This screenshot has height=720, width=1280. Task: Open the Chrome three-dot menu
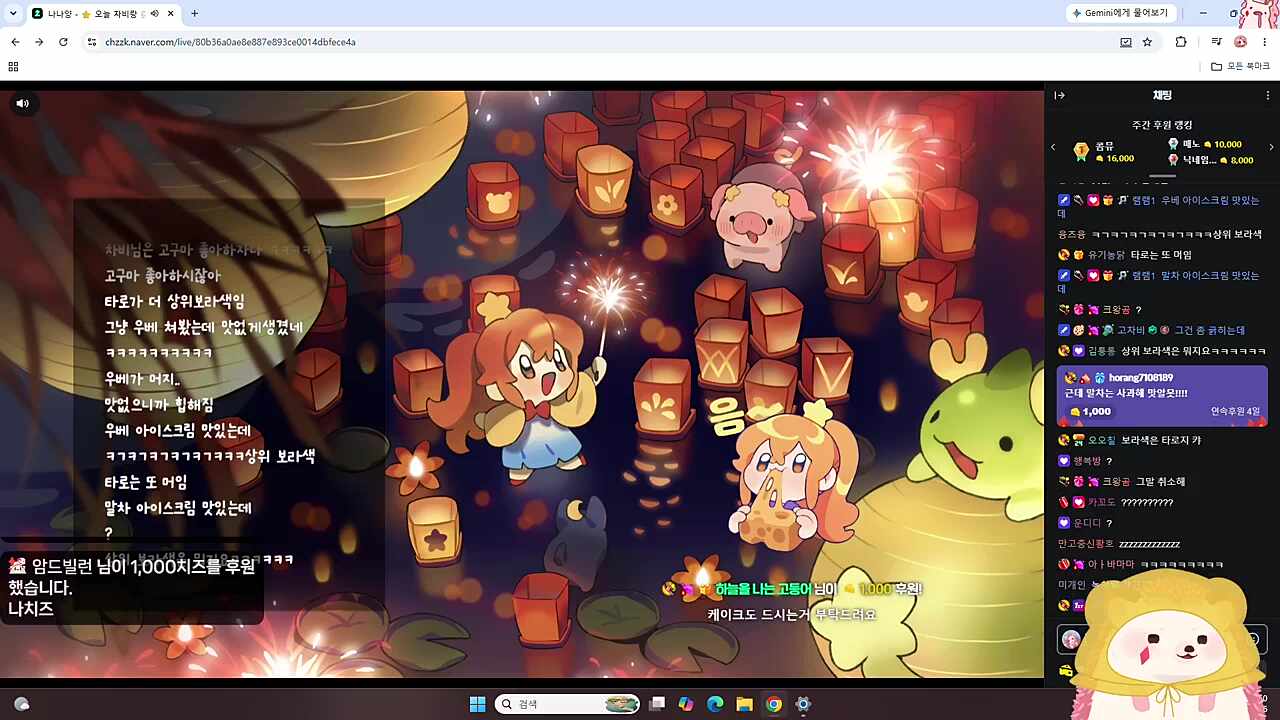1265,42
